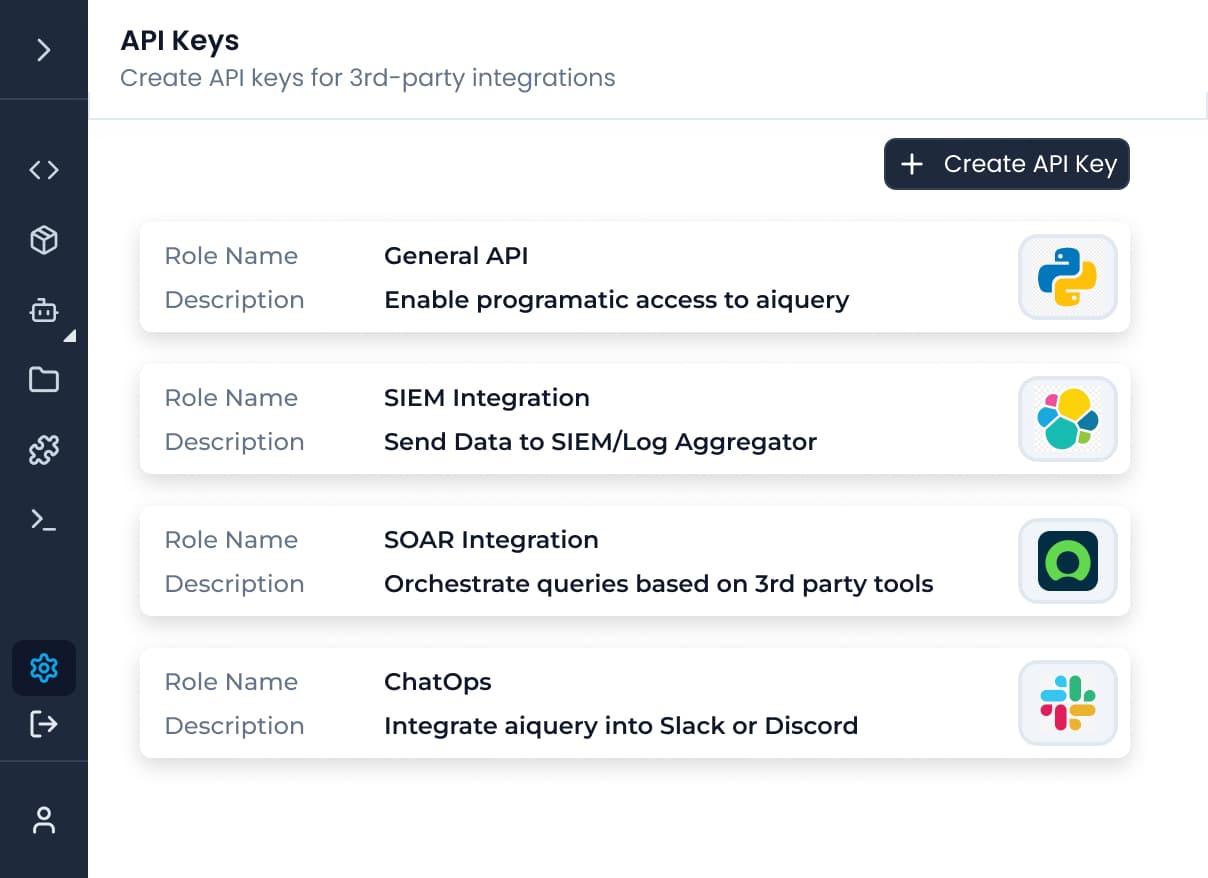Open the terminal icon in the sidebar

[44, 519]
